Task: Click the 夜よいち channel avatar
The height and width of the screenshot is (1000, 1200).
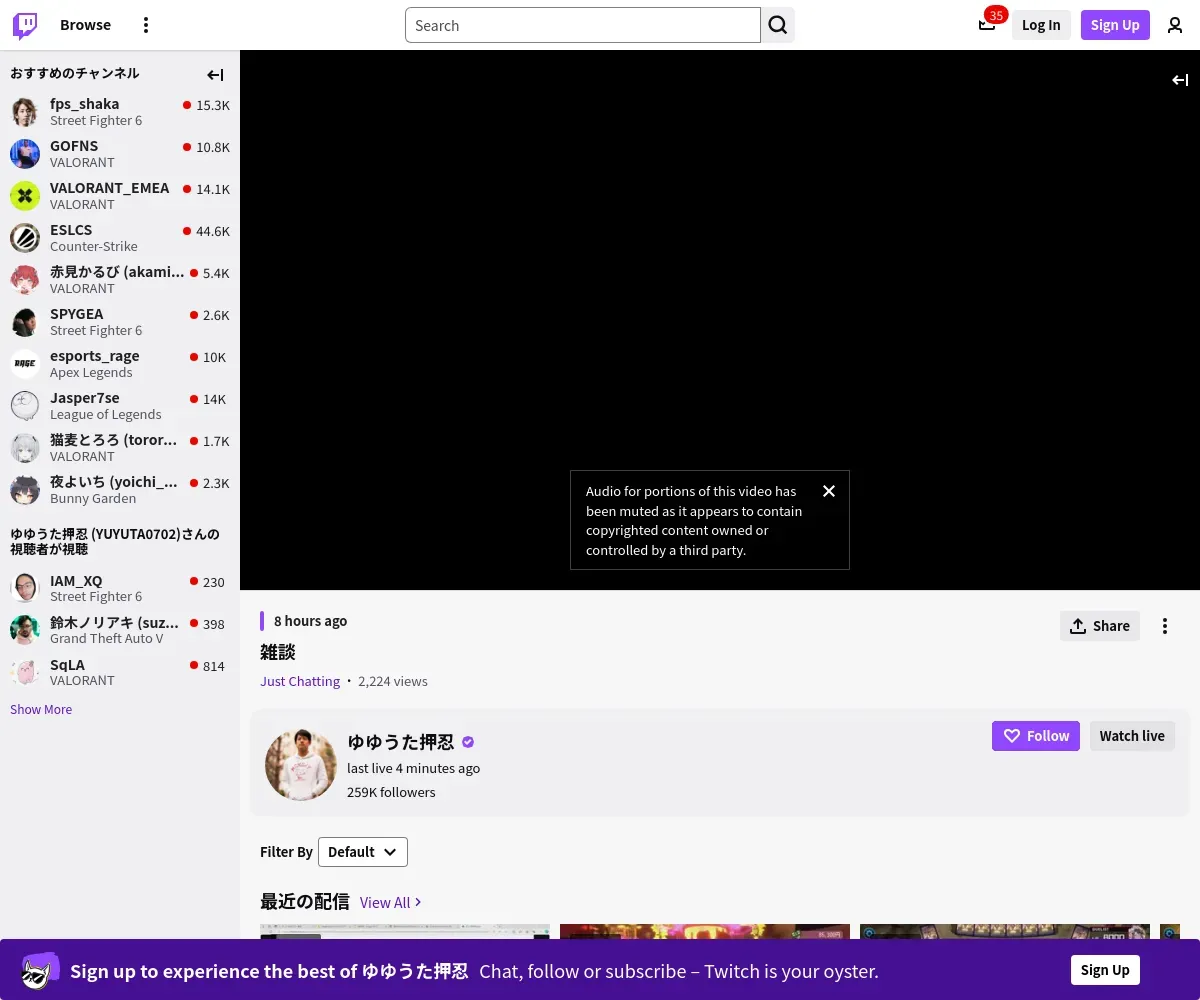Action: pyautogui.click(x=25, y=490)
